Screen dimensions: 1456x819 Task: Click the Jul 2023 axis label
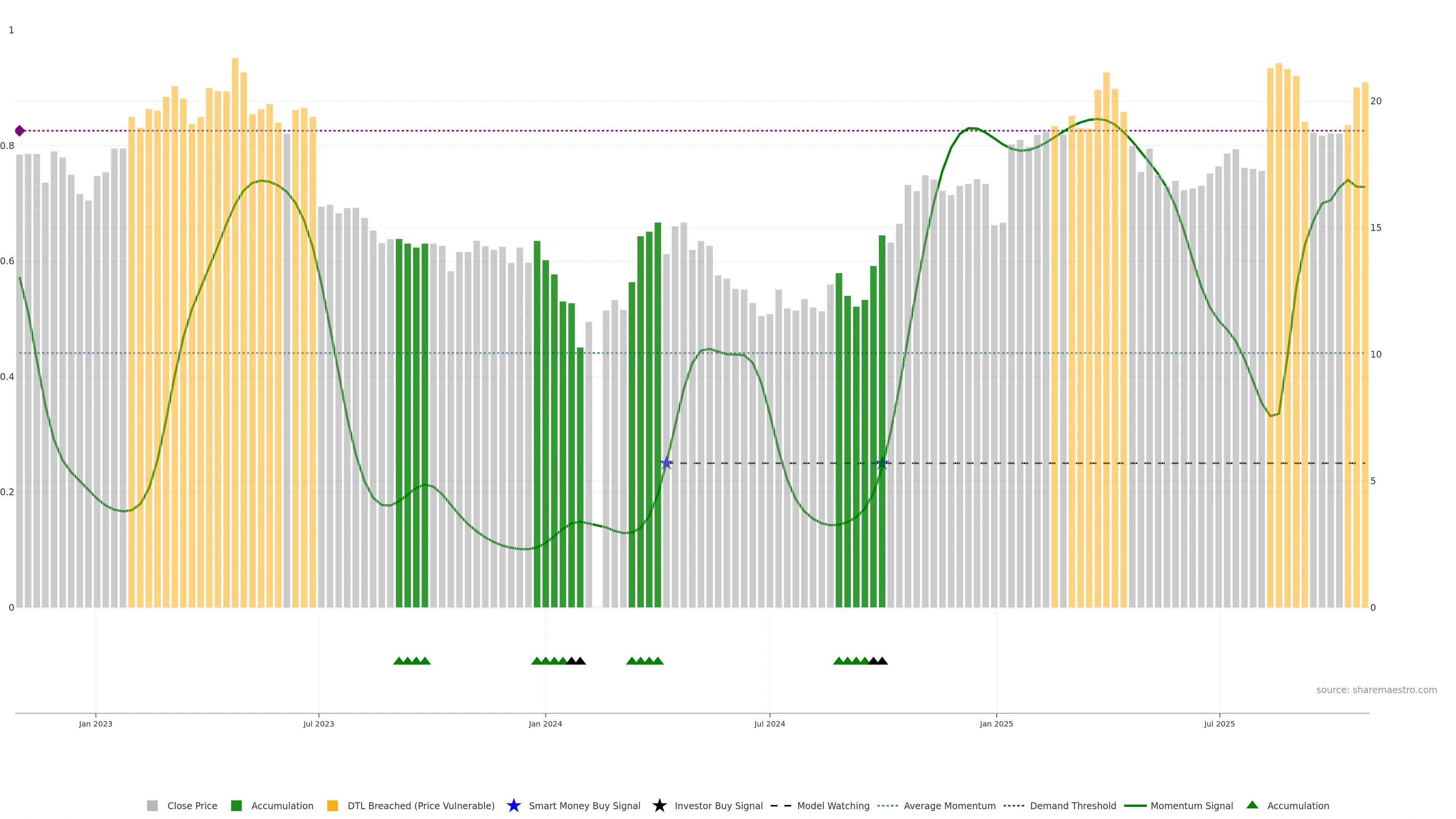point(318,723)
